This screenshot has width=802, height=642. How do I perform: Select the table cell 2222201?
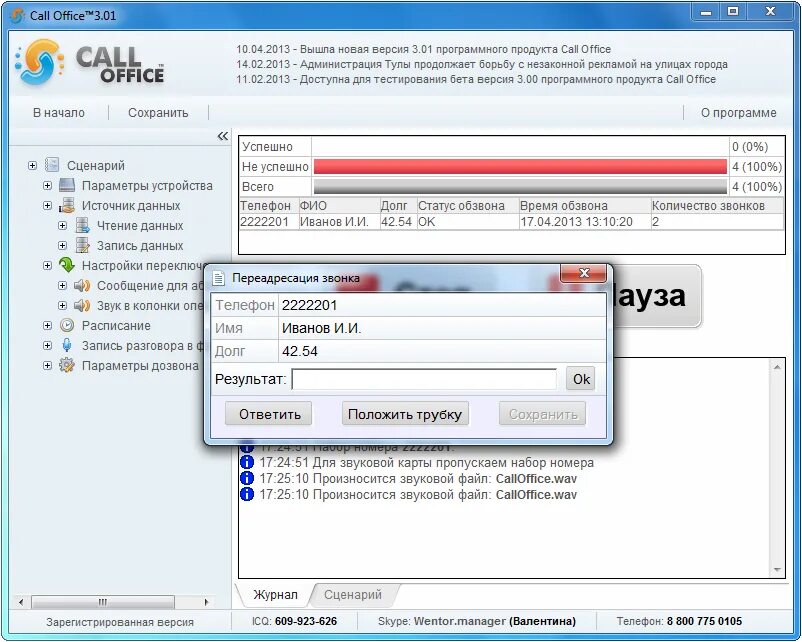click(x=269, y=222)
